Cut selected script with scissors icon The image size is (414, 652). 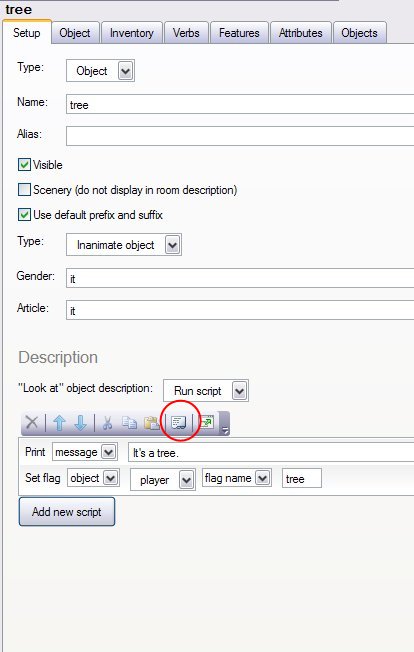[108, 423]
